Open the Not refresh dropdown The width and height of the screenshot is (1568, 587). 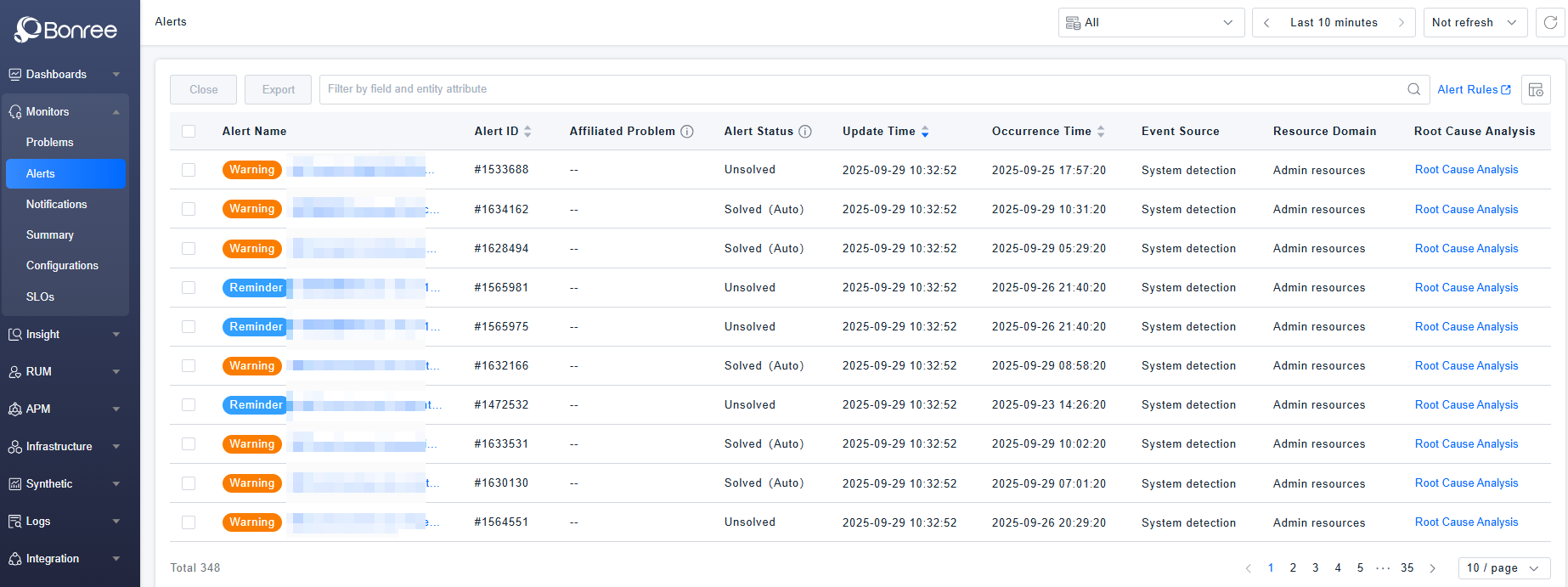[1475, 23]
